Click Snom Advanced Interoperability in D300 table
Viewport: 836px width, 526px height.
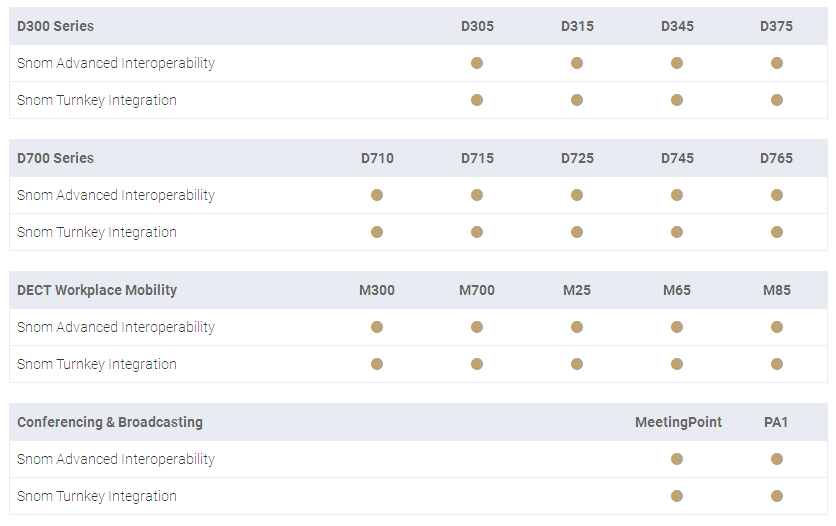pyautogui.click(x=116, y=63)
